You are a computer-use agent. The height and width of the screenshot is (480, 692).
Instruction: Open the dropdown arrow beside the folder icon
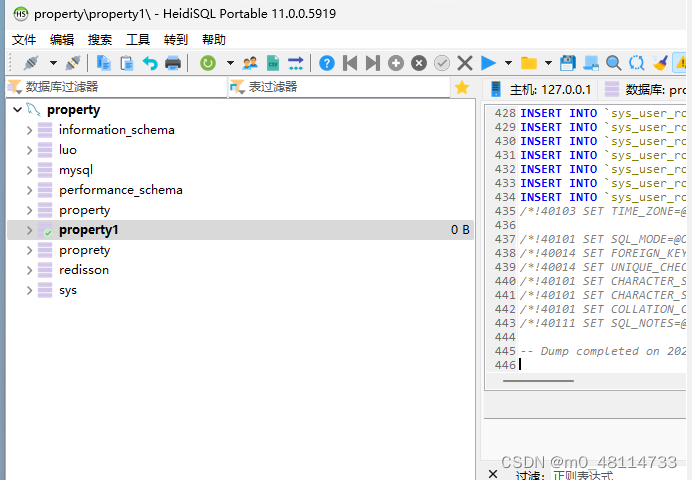[x=549, y=63]
